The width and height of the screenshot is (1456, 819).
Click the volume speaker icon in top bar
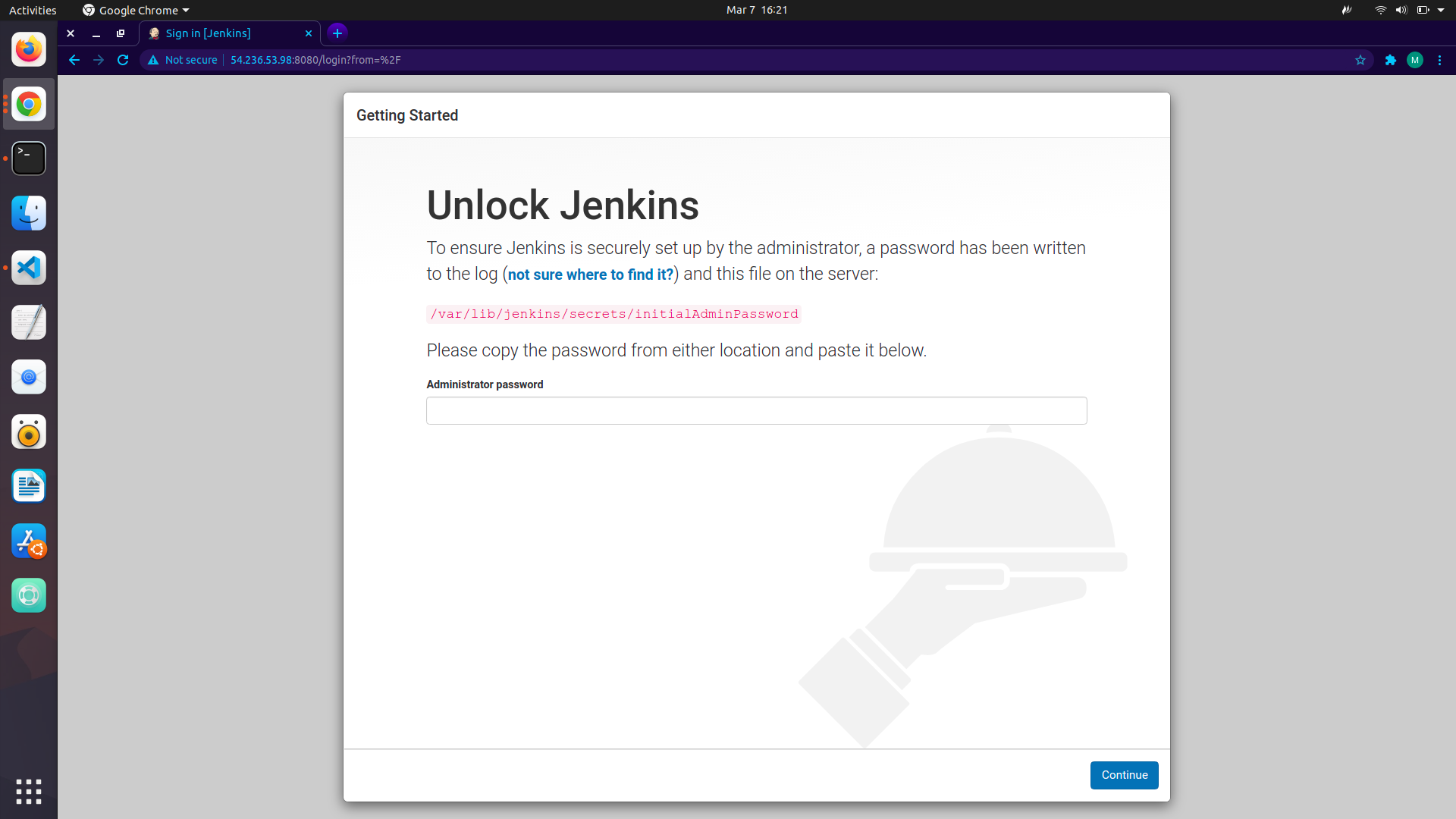click(1401, 10)
